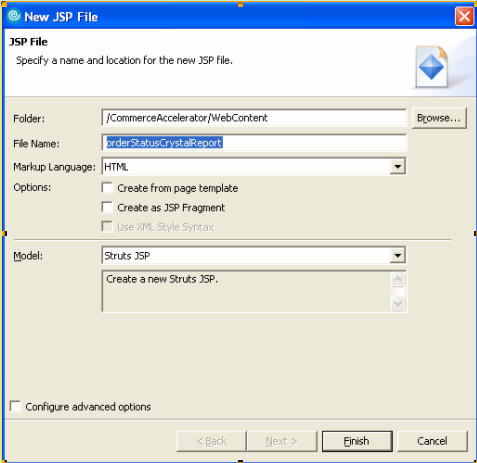Expand the Model dropdown list
This screenshot has height=463, width=477.
(397, 256)
